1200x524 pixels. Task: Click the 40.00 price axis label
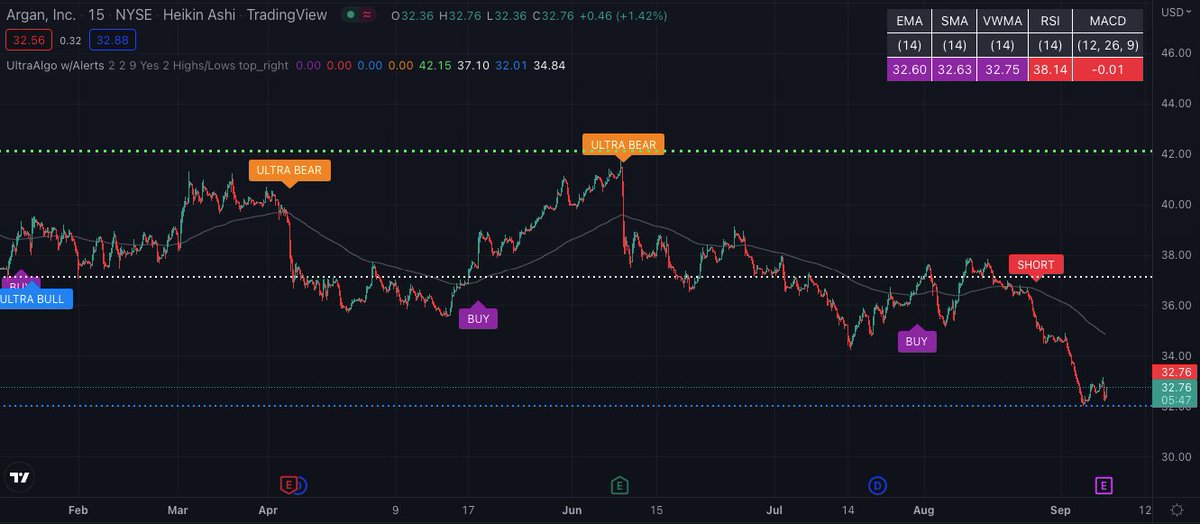tap(1176, 204)
